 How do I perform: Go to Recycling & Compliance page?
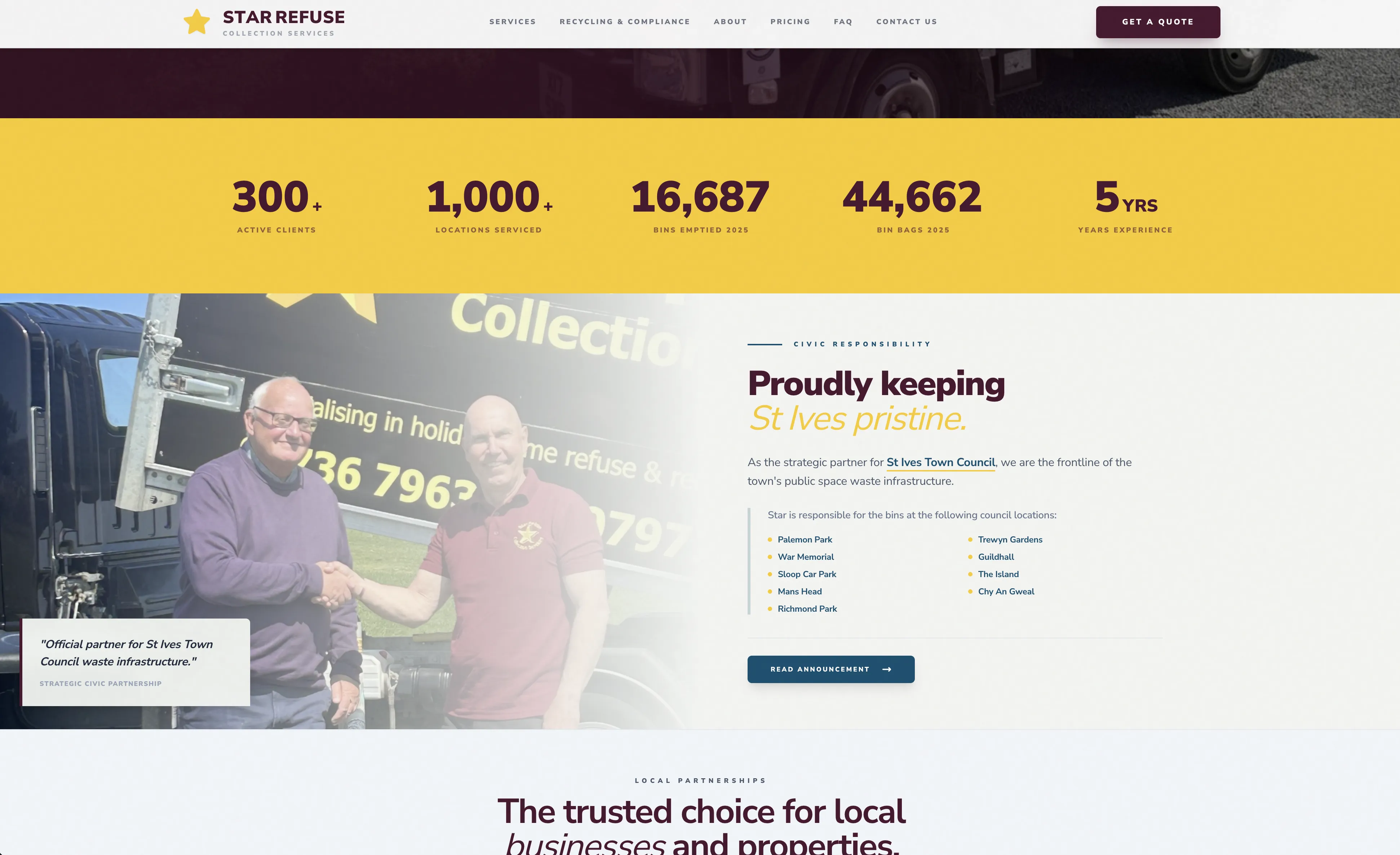pos(624,22)
